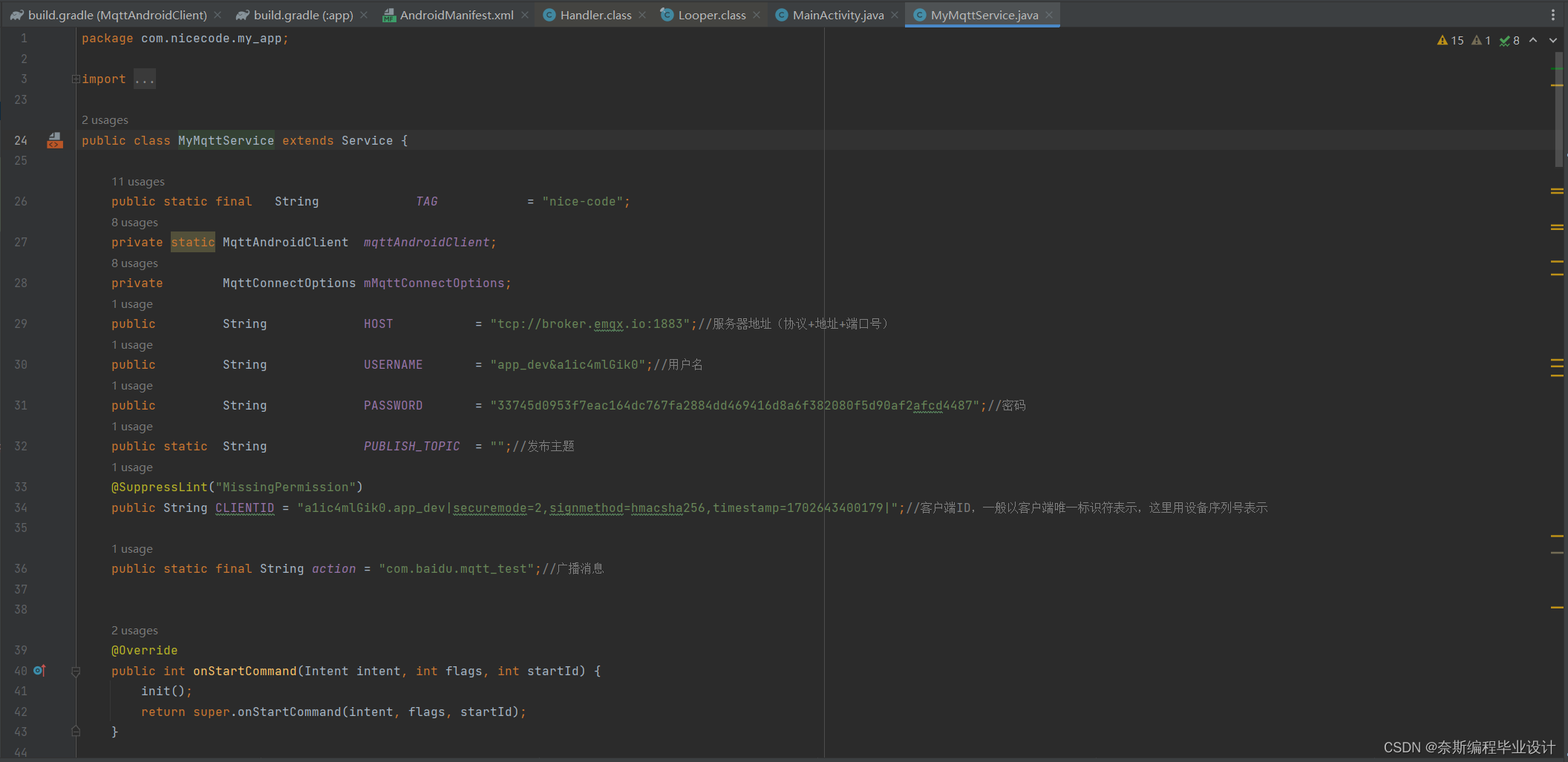This screenshot has height=762, width=1568.
Task: Click the HOST string "tcp://broker.emqx.io:1883"
Action: (x=590, y=324)
